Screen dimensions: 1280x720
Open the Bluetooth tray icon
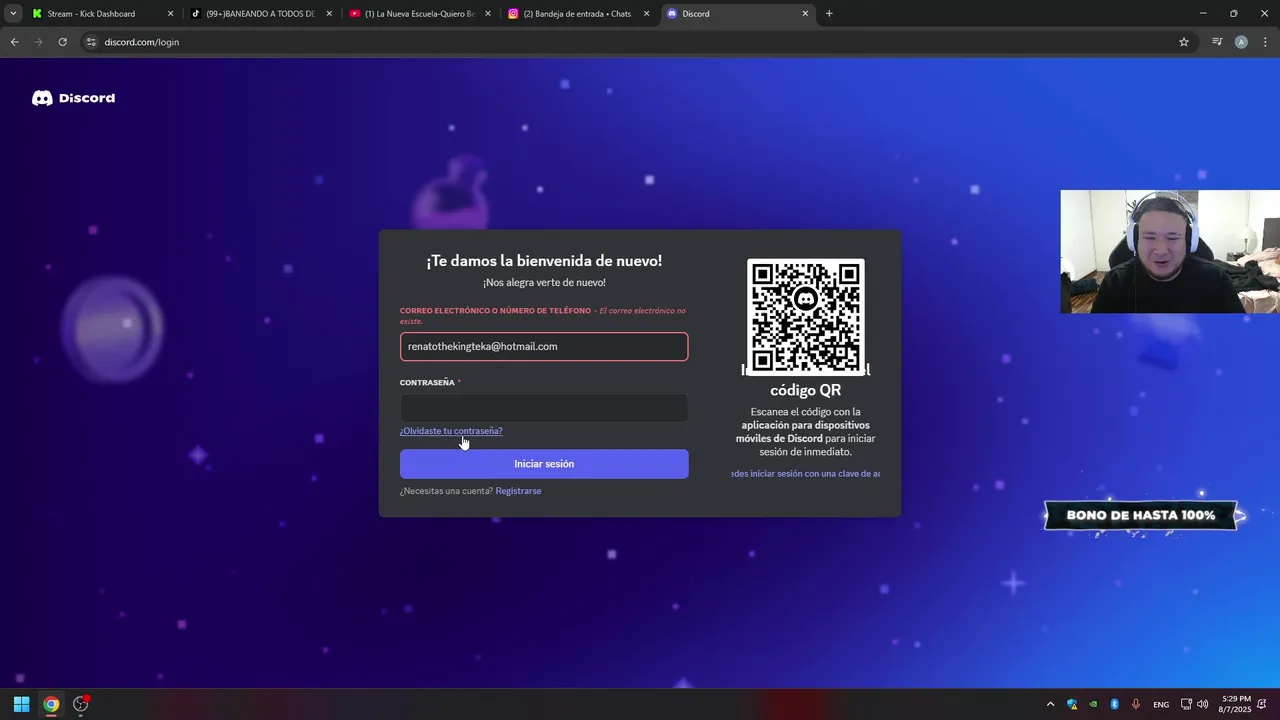(1114, 704)
